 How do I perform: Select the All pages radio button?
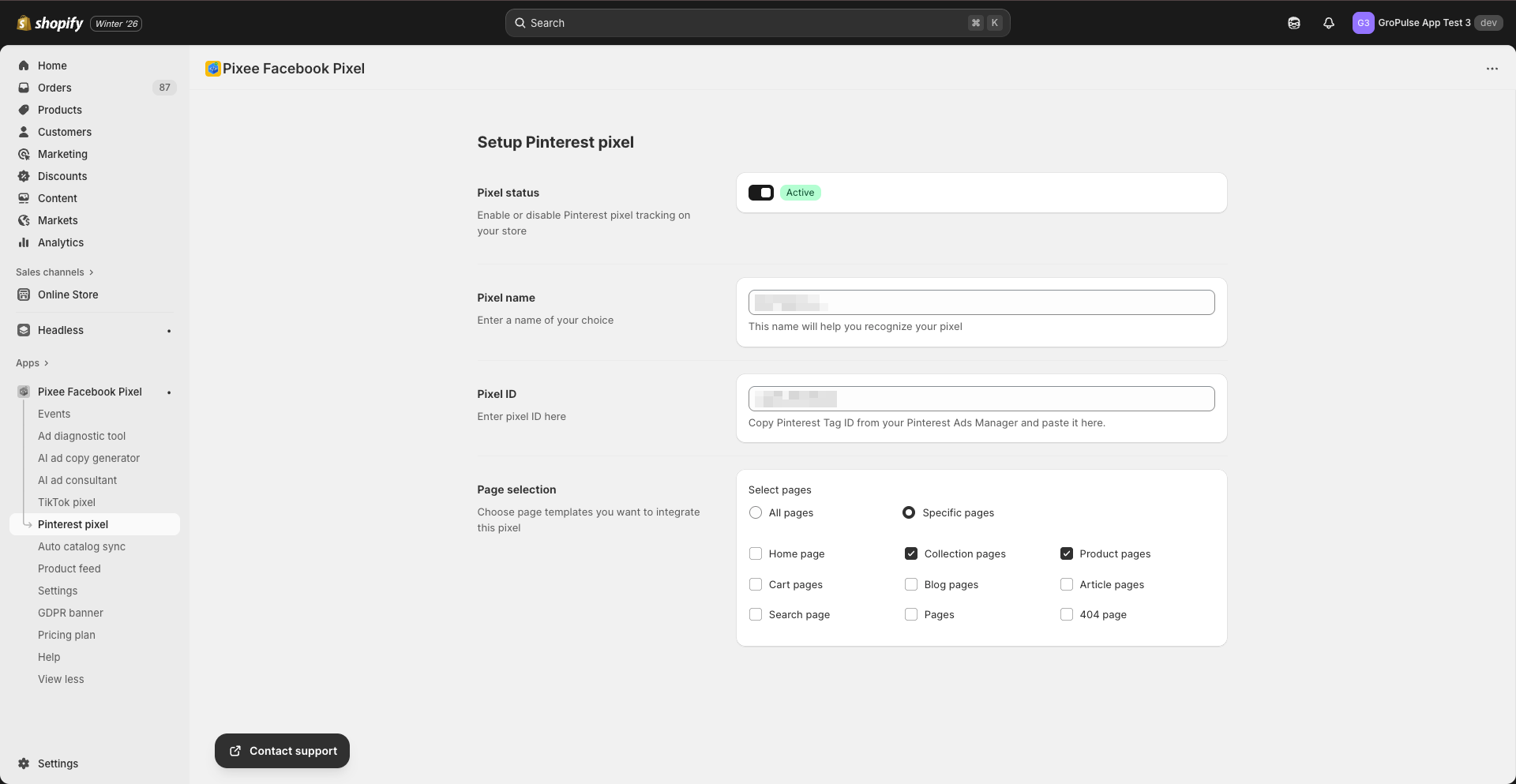pyautogui.click(x=756, y=512)
